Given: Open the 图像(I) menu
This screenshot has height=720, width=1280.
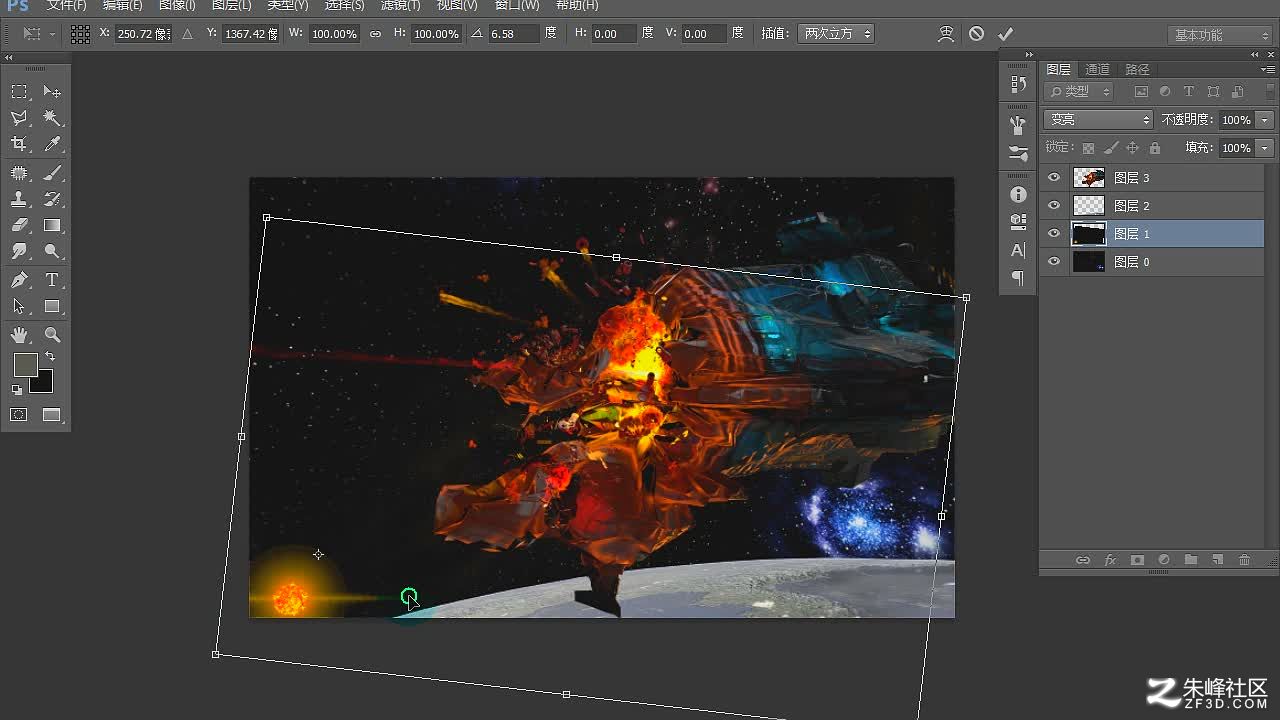Looking at the screenshot, I should (177, 6).
